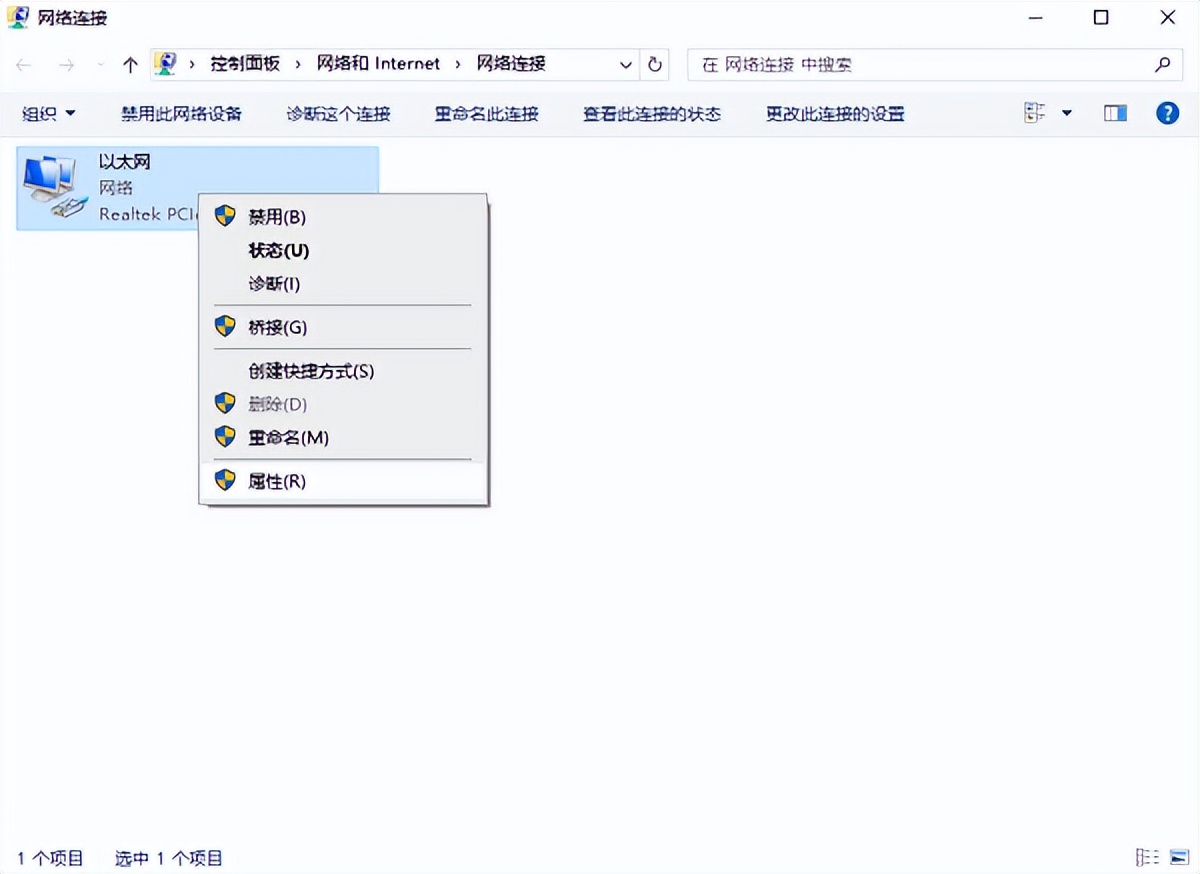The image size is (1200, 874).
Task: Click 网络和 Internet breadcrumb
Action: tap(378, 64)
